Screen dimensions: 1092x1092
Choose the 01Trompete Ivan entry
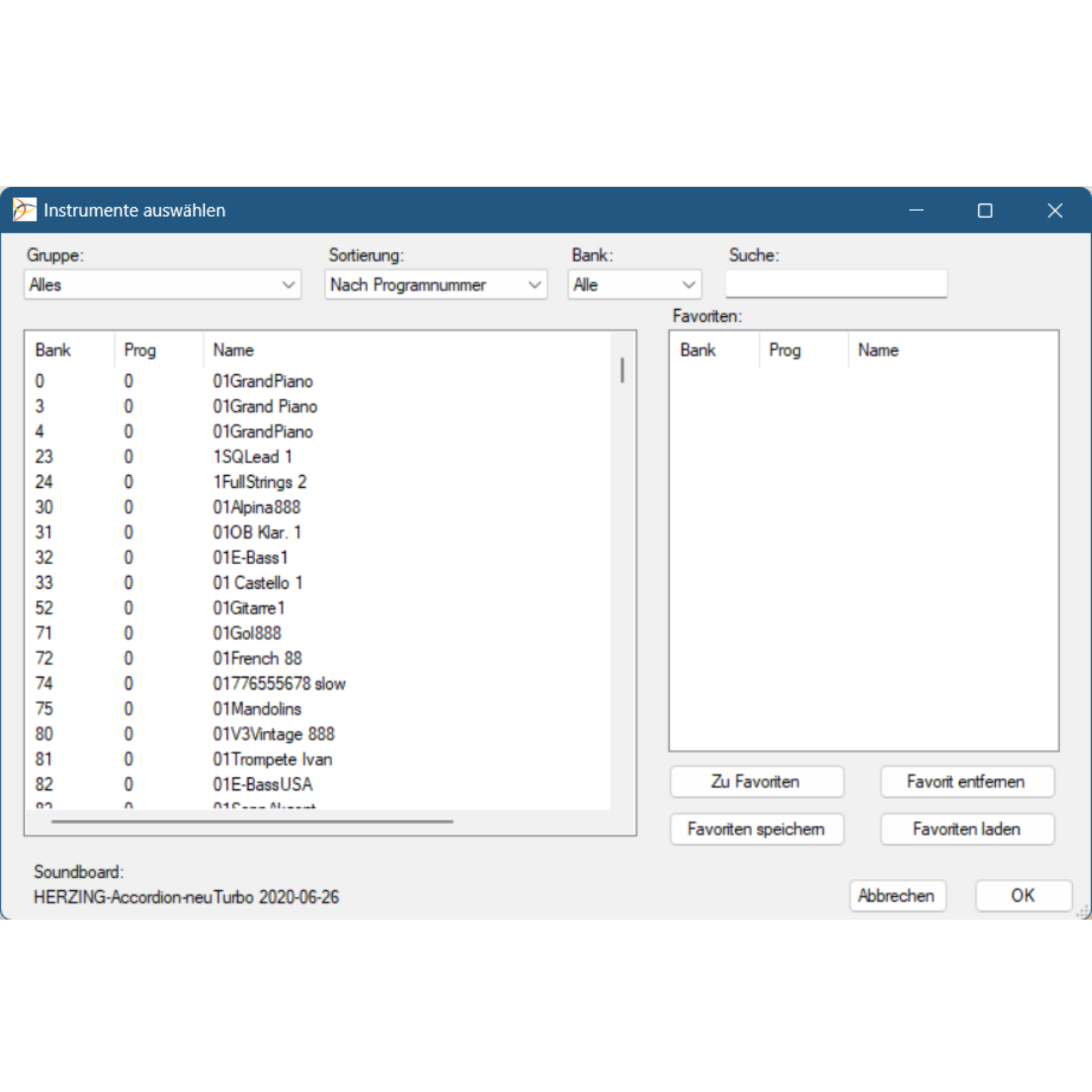coord(272,759)
